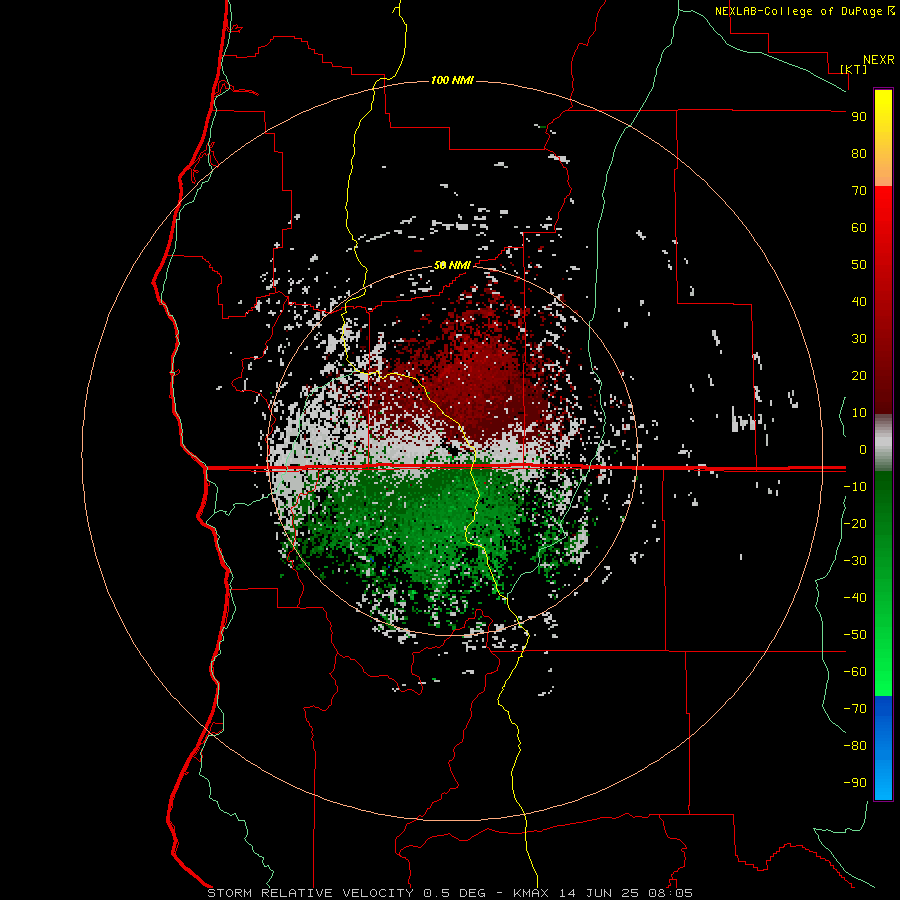The image size is (900, 900).
Task: Click the -10 value on velocity scale
Action: tap(855, 487)
